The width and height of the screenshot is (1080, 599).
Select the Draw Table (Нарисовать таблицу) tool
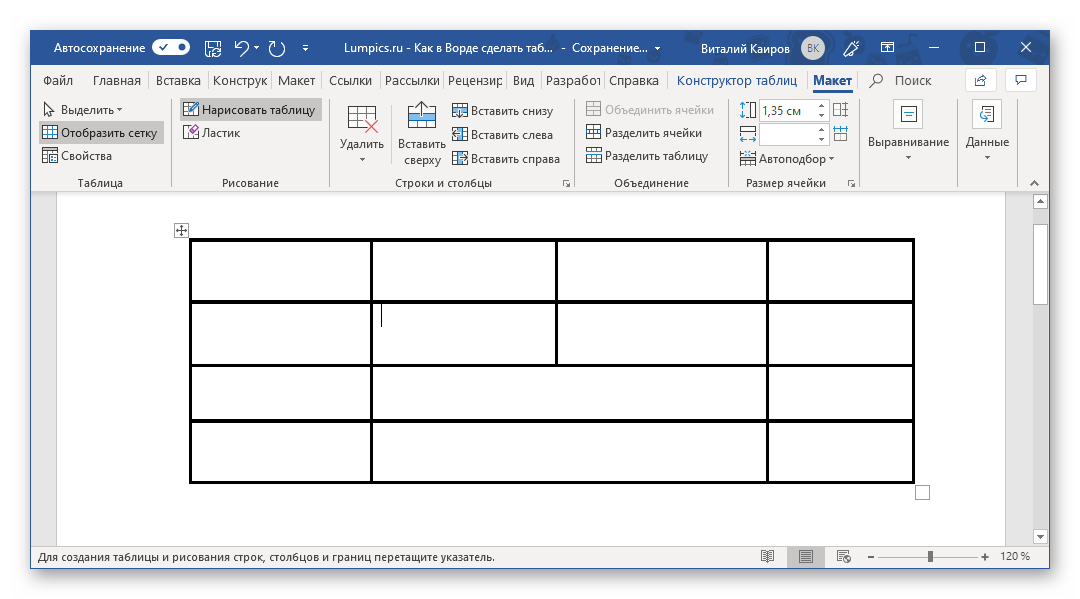pos(249,110)
